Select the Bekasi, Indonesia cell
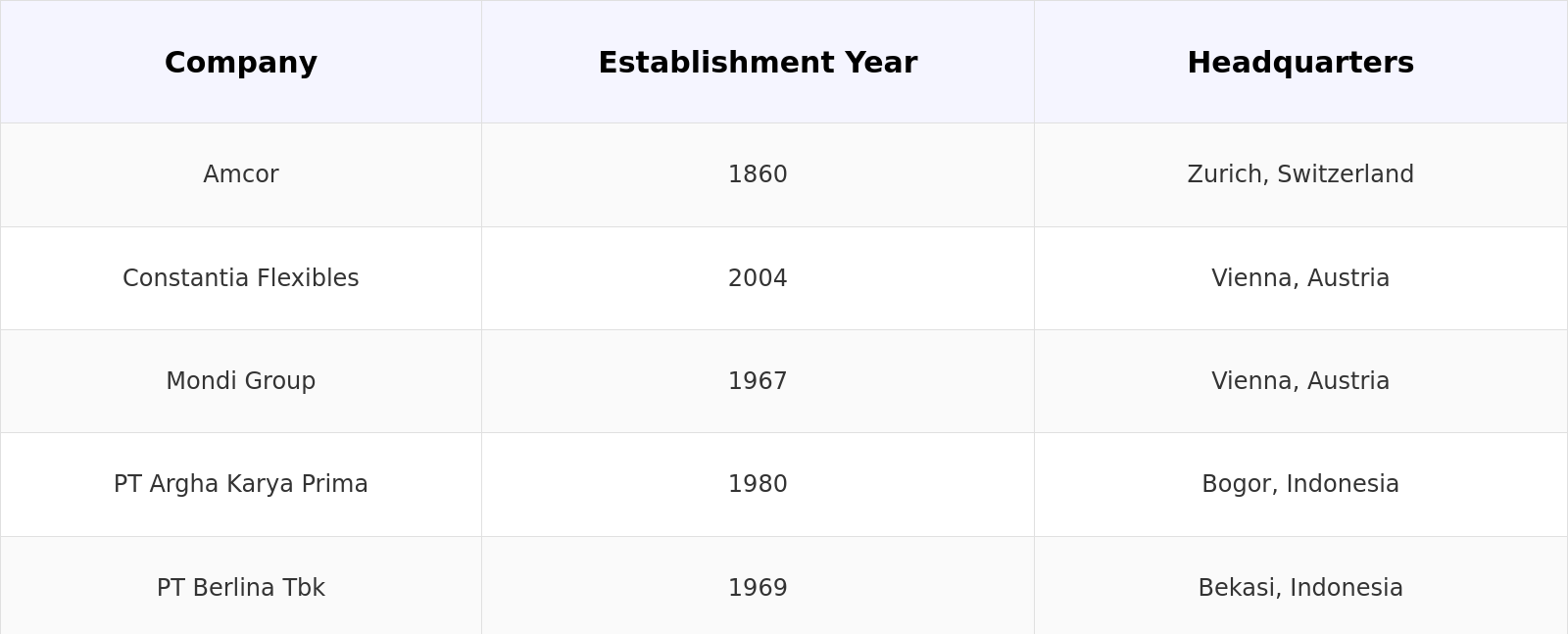The height and width of the screenshot is (634, 1568). click(1300, 588)
